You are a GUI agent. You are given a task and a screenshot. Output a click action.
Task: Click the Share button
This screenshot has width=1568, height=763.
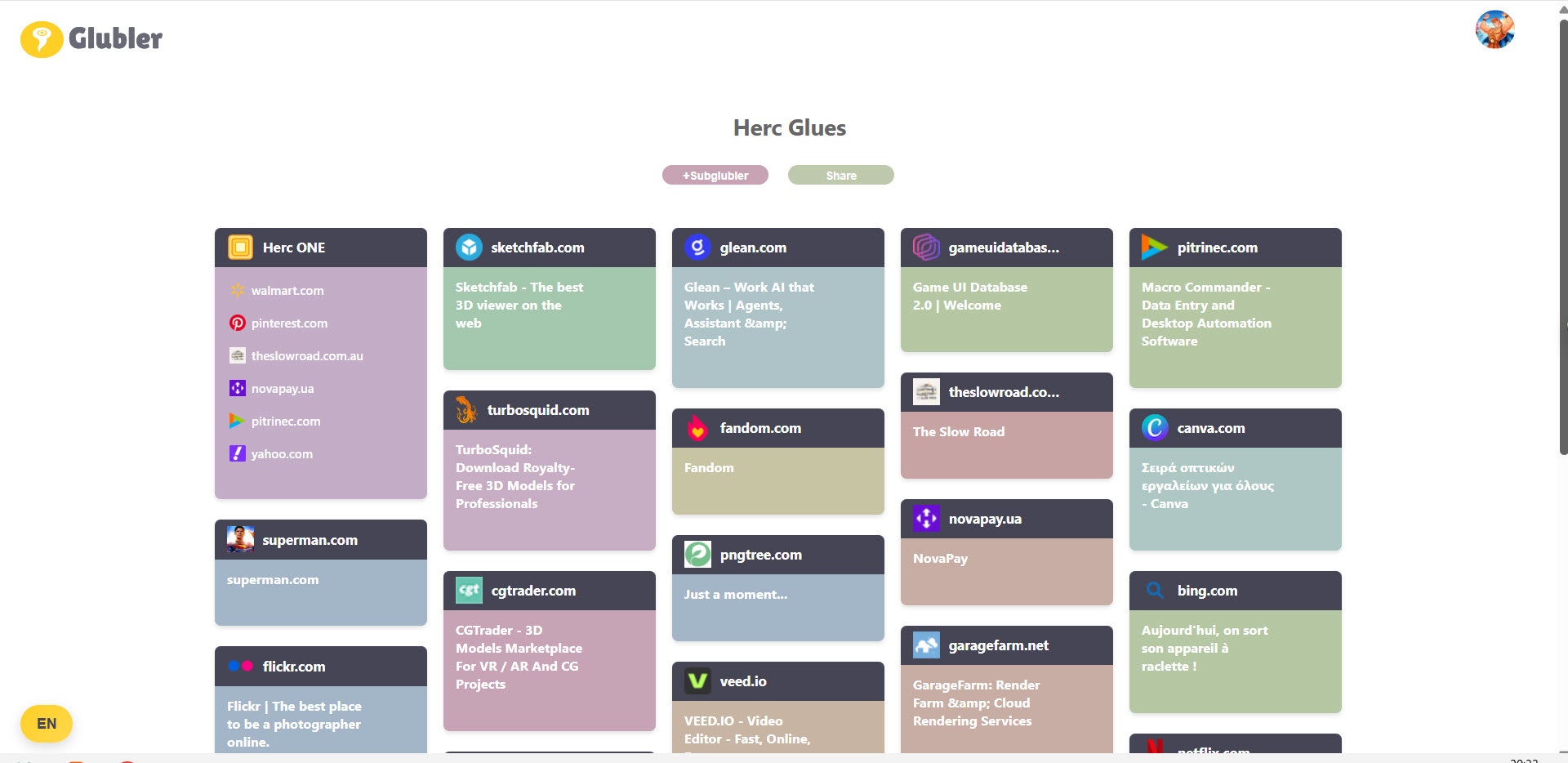coord(840,175)
